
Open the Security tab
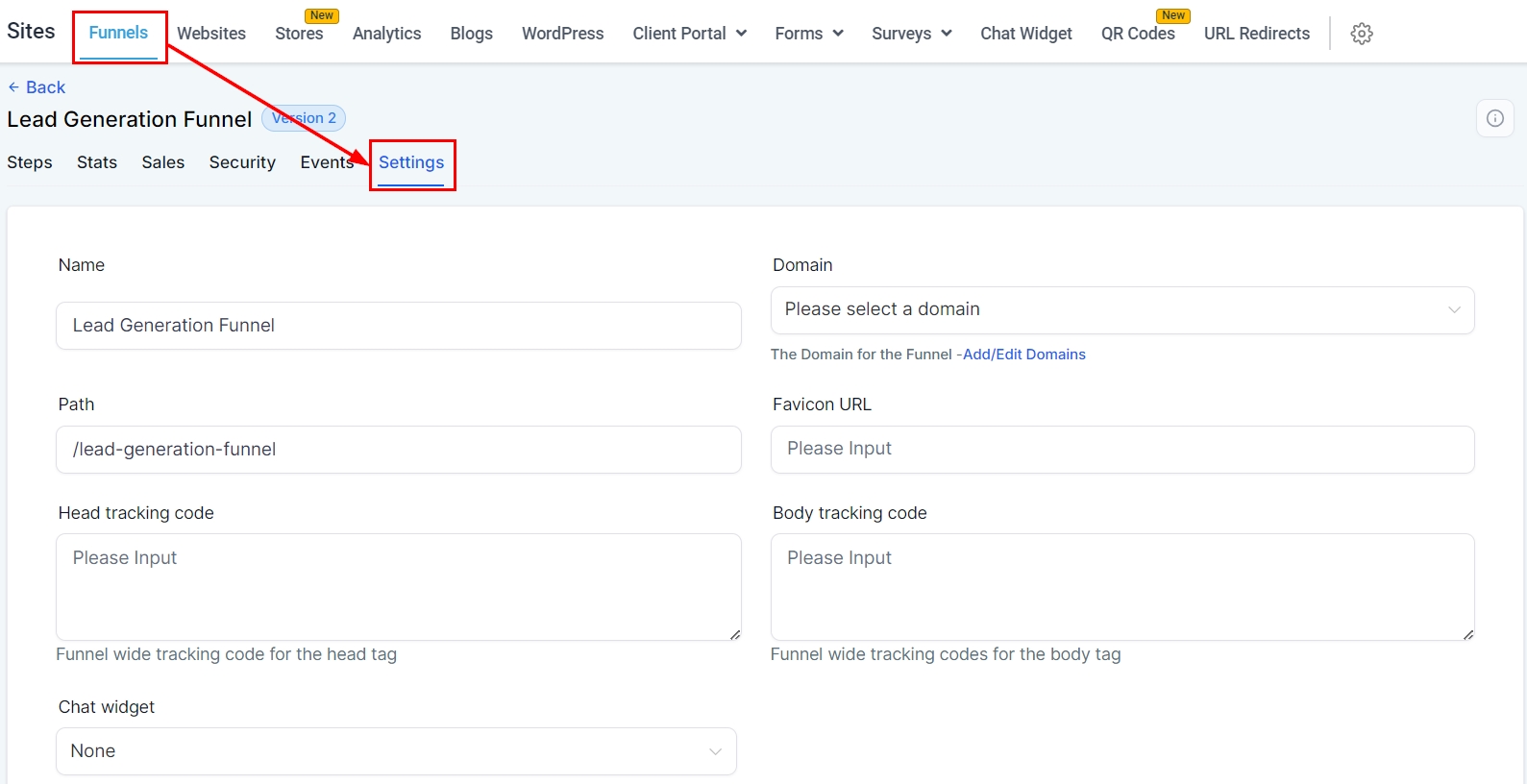[242, 162]
